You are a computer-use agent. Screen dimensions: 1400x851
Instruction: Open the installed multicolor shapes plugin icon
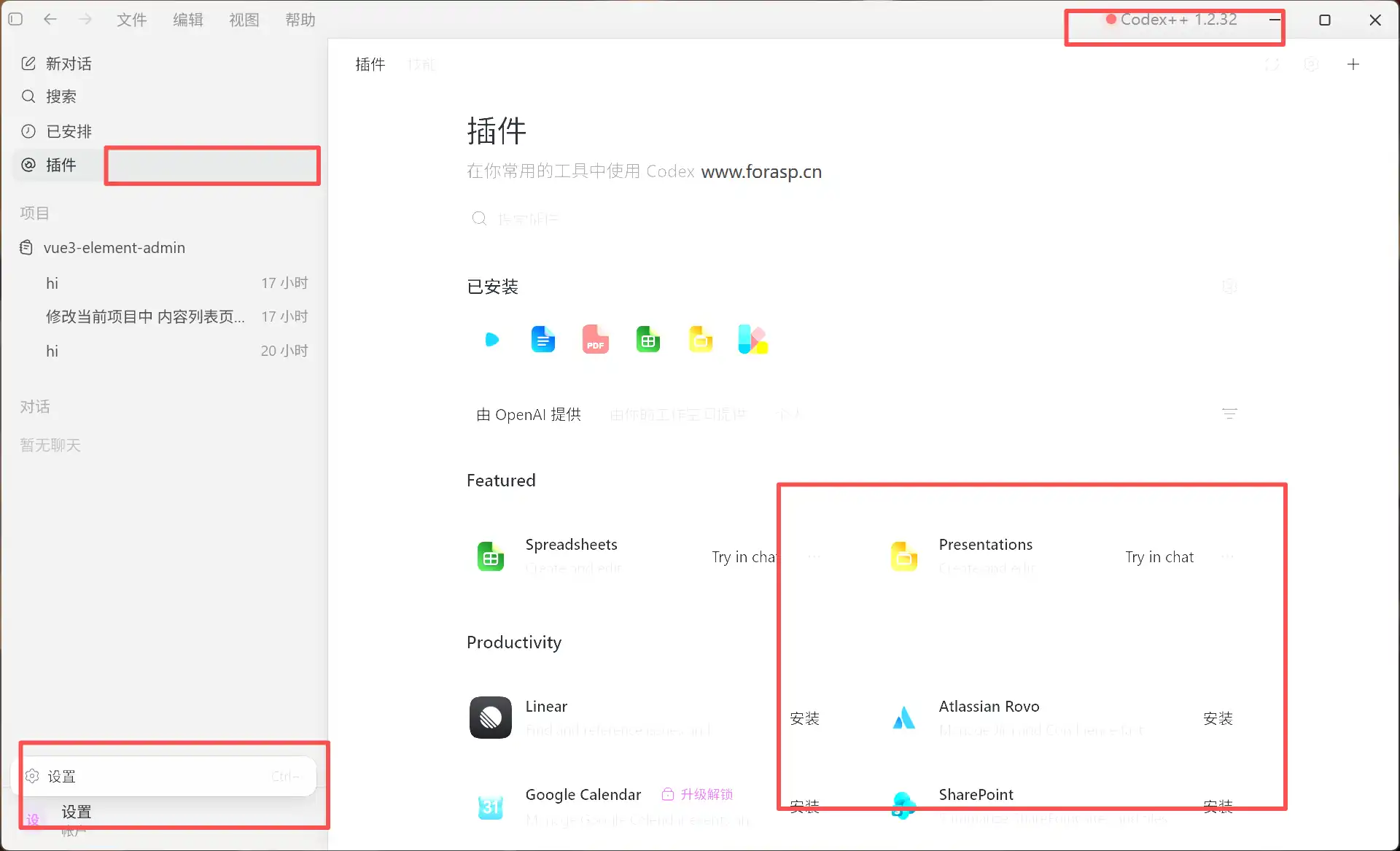tap(752, 339)
